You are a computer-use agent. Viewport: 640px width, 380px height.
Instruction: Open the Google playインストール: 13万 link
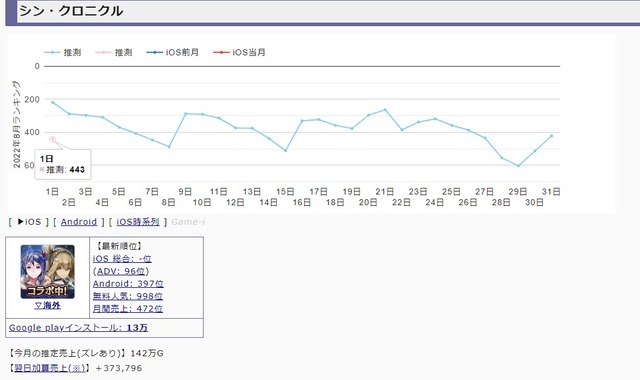pyautogui.click(x=78, y=328)
